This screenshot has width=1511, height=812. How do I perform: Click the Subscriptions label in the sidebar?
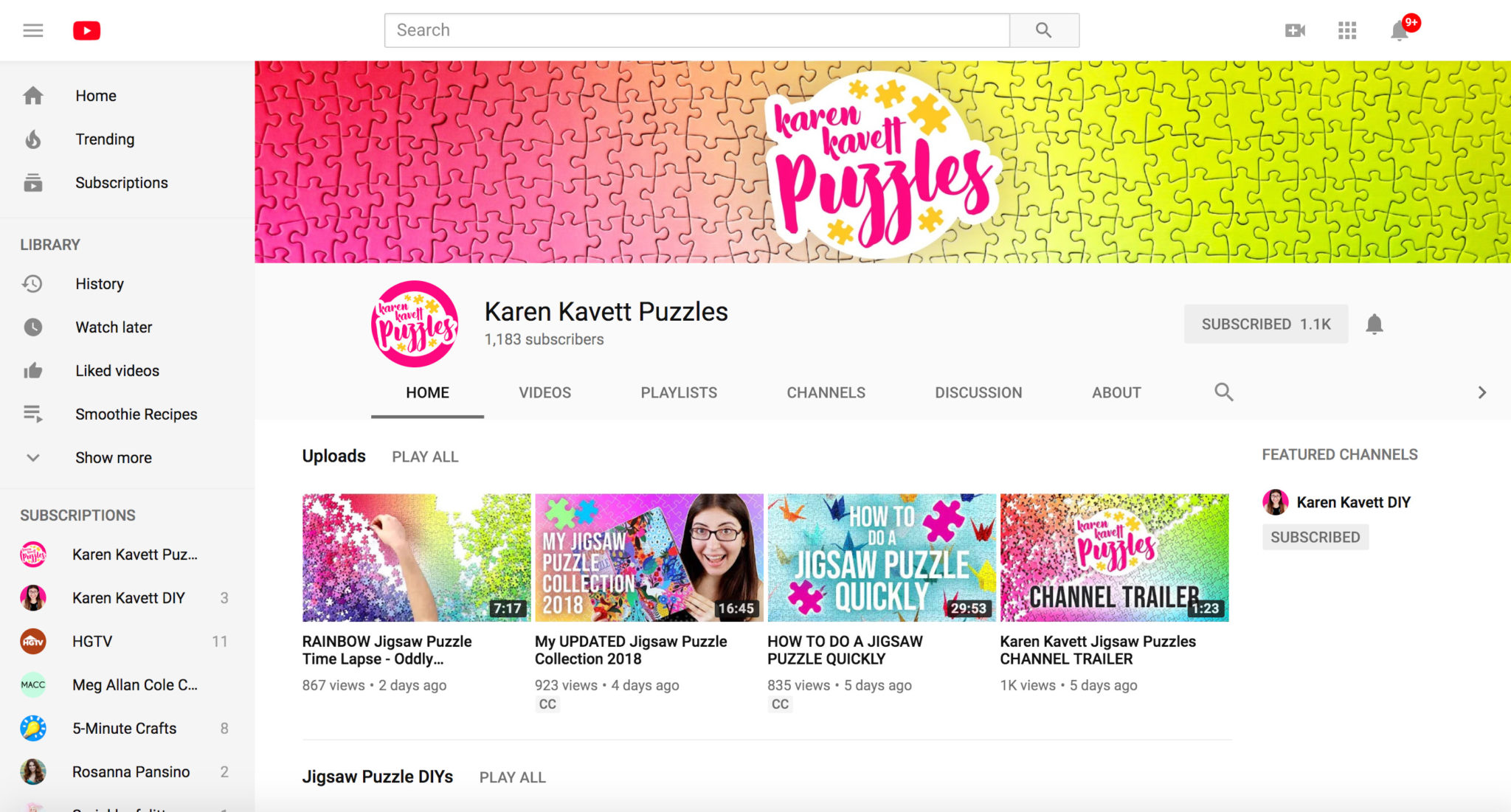pyautogui.click(x=122, y=183)
